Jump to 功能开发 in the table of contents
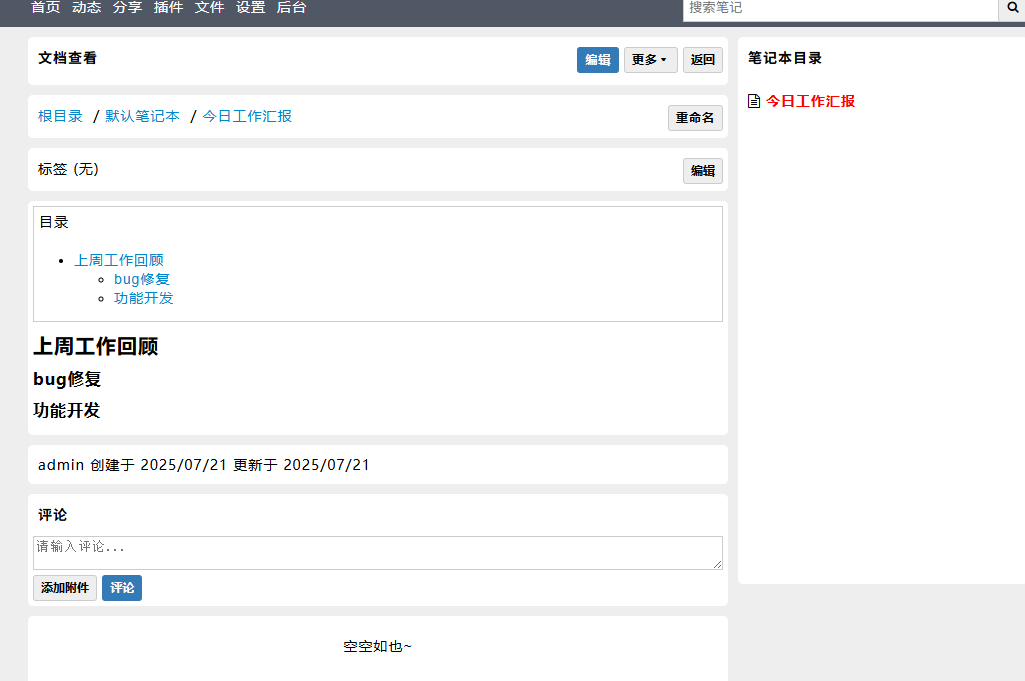The image size is (1025, 681). point(144,298)
